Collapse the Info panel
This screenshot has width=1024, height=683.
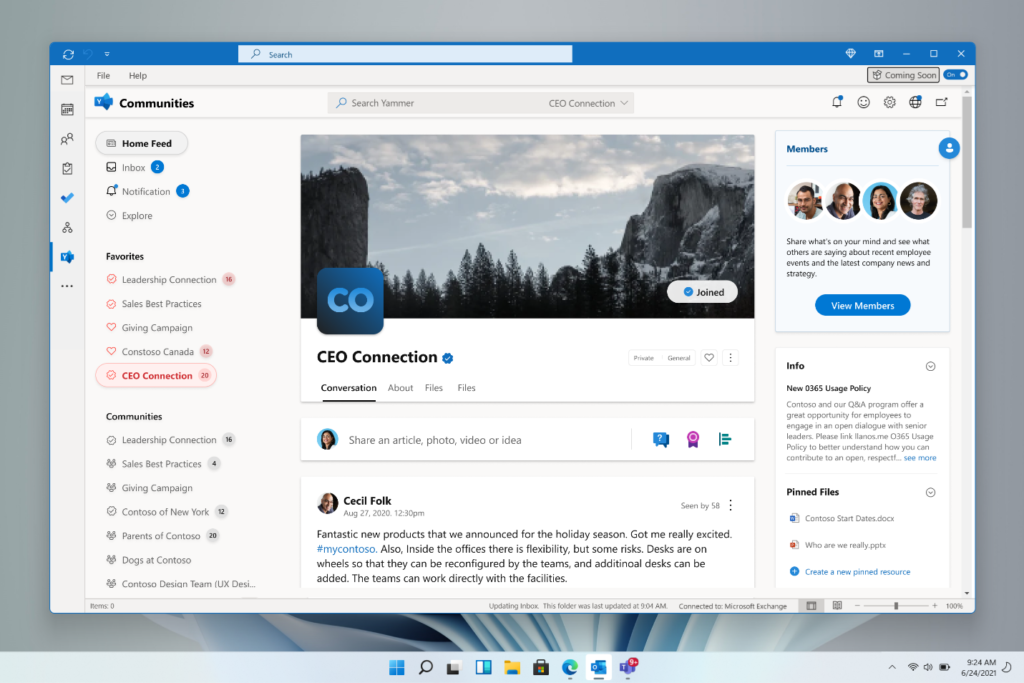pos(930,366)
